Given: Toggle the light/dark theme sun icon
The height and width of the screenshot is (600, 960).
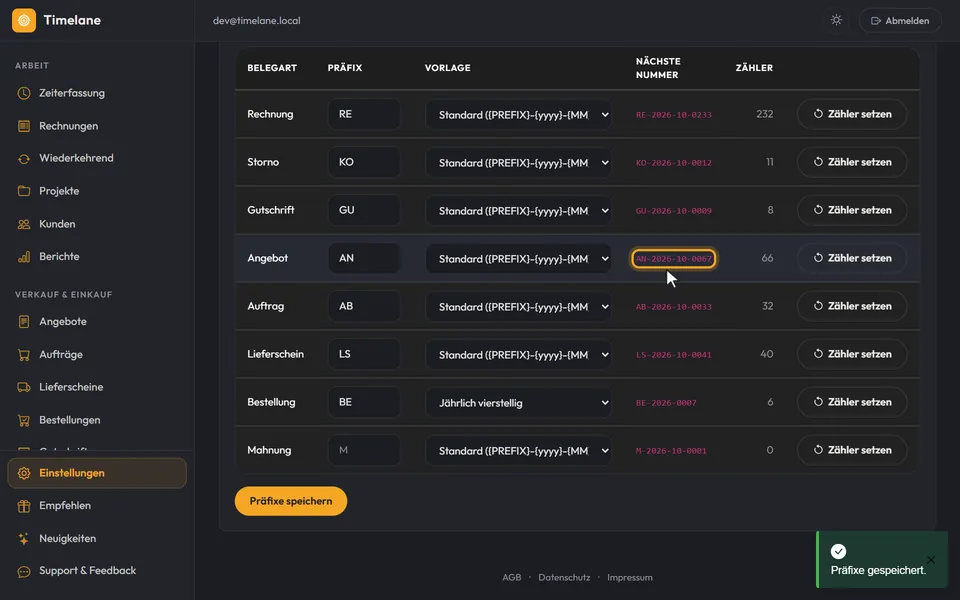Looking at the screenshot, I should pyautogui.click(x=836, y=20).
